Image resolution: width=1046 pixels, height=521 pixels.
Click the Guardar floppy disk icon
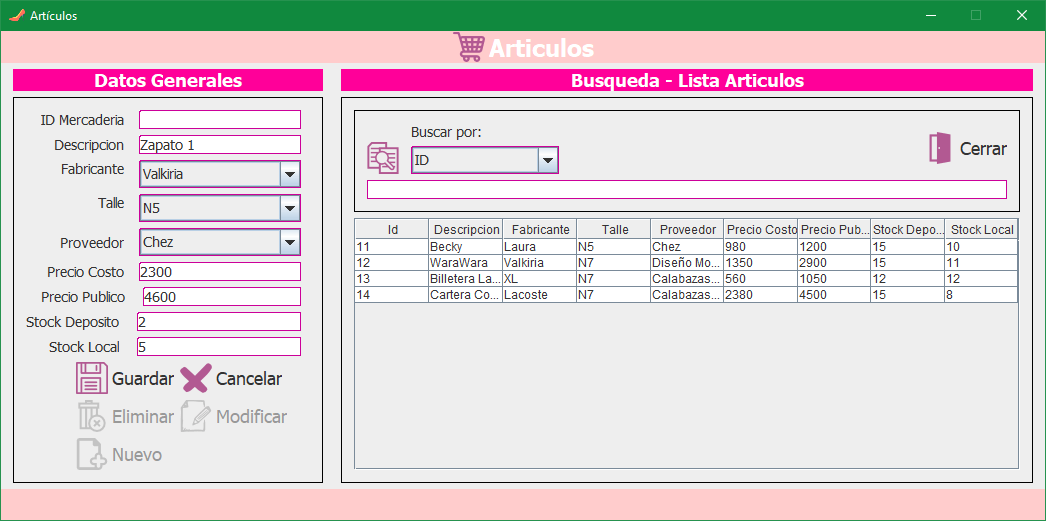click(x=92, y=379)
